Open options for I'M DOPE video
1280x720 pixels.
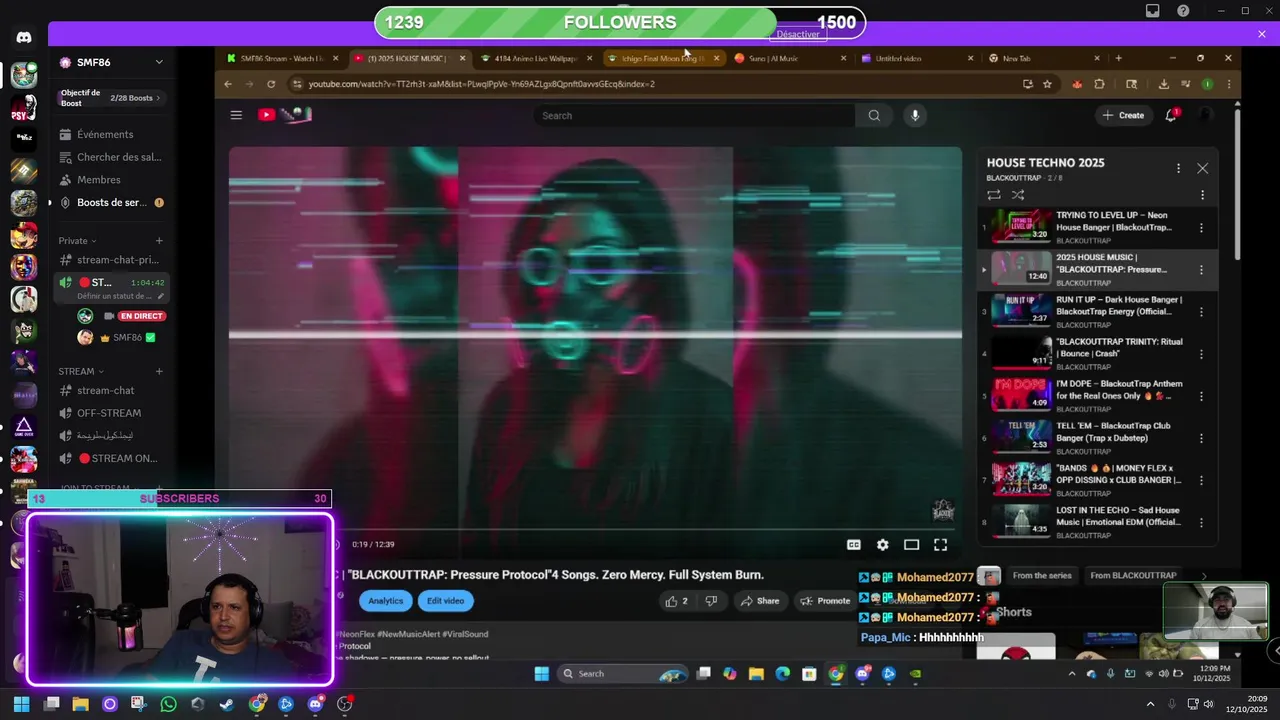pos(1201,396)
